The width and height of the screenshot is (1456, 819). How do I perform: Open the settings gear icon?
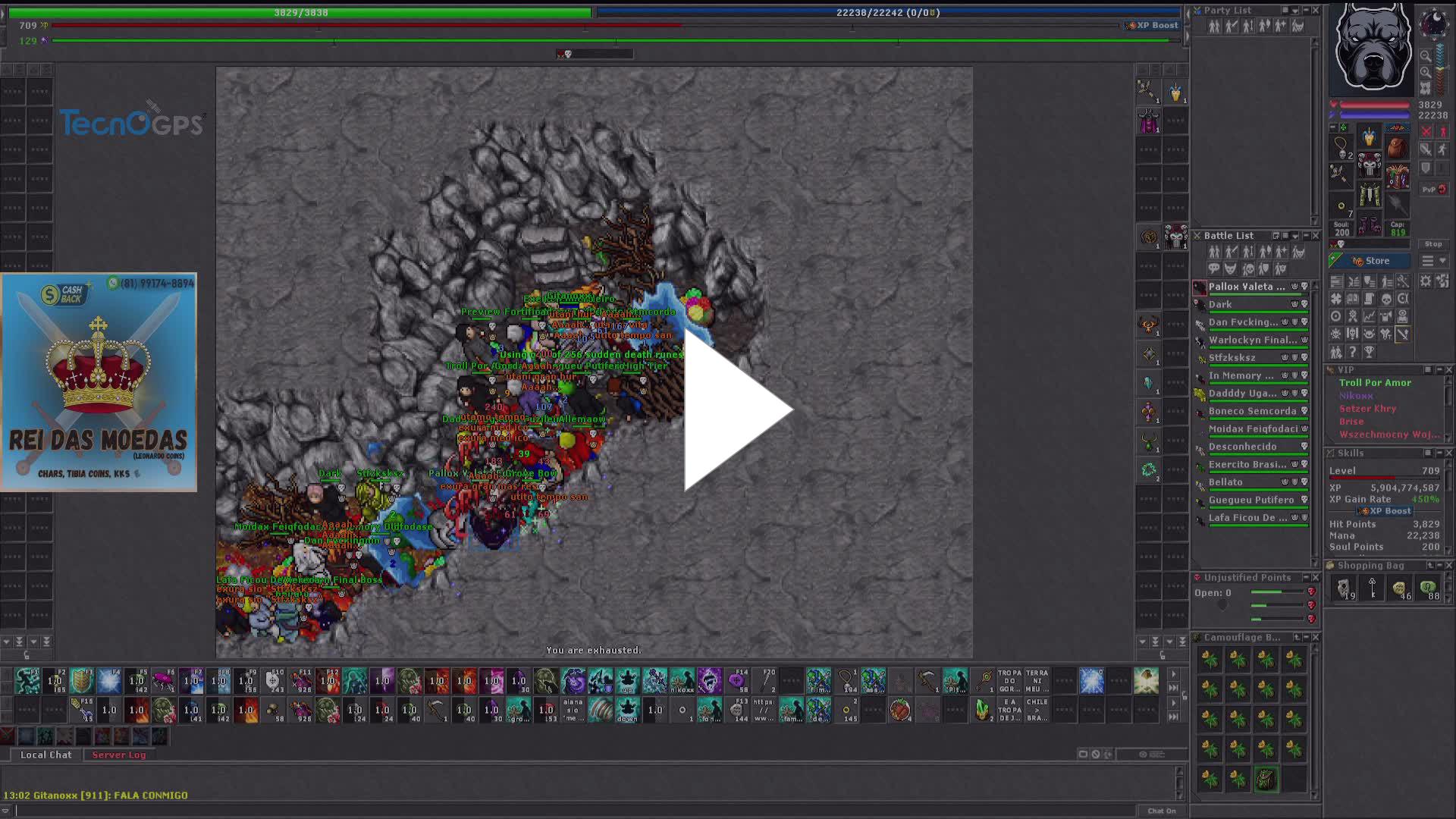click(x=1426, y=281)
